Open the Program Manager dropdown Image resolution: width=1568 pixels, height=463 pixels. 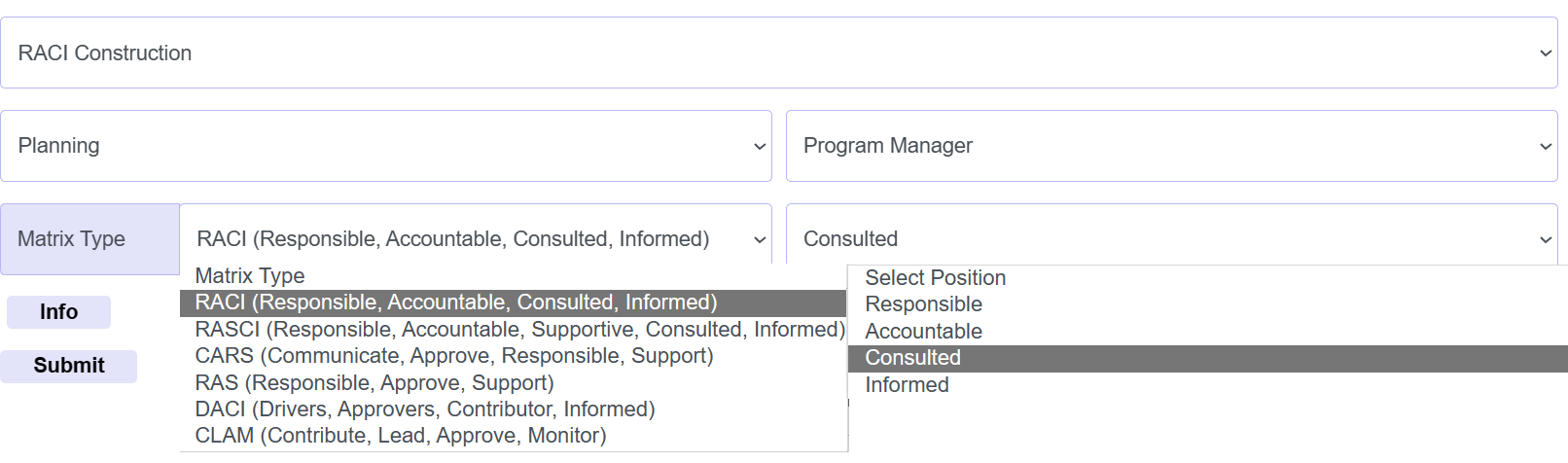tap(1171, 146)
